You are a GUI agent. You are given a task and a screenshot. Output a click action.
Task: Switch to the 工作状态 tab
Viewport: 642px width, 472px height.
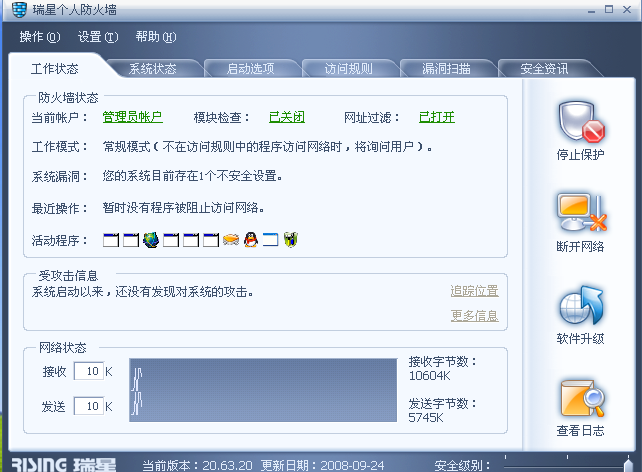tap(54, 68)
